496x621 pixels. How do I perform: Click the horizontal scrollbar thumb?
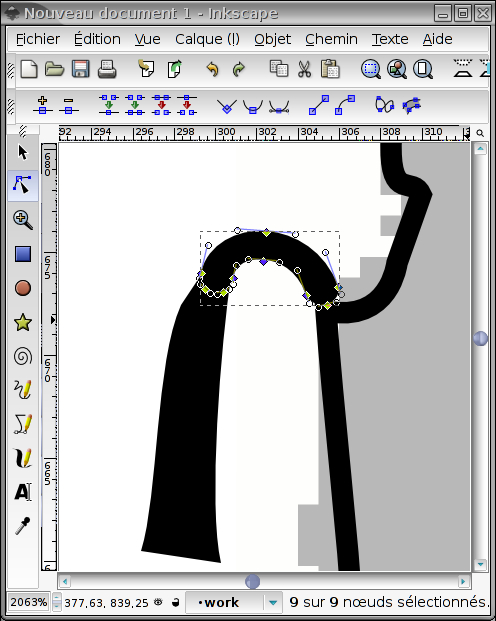pyautogui.click(x=252, y=581)
